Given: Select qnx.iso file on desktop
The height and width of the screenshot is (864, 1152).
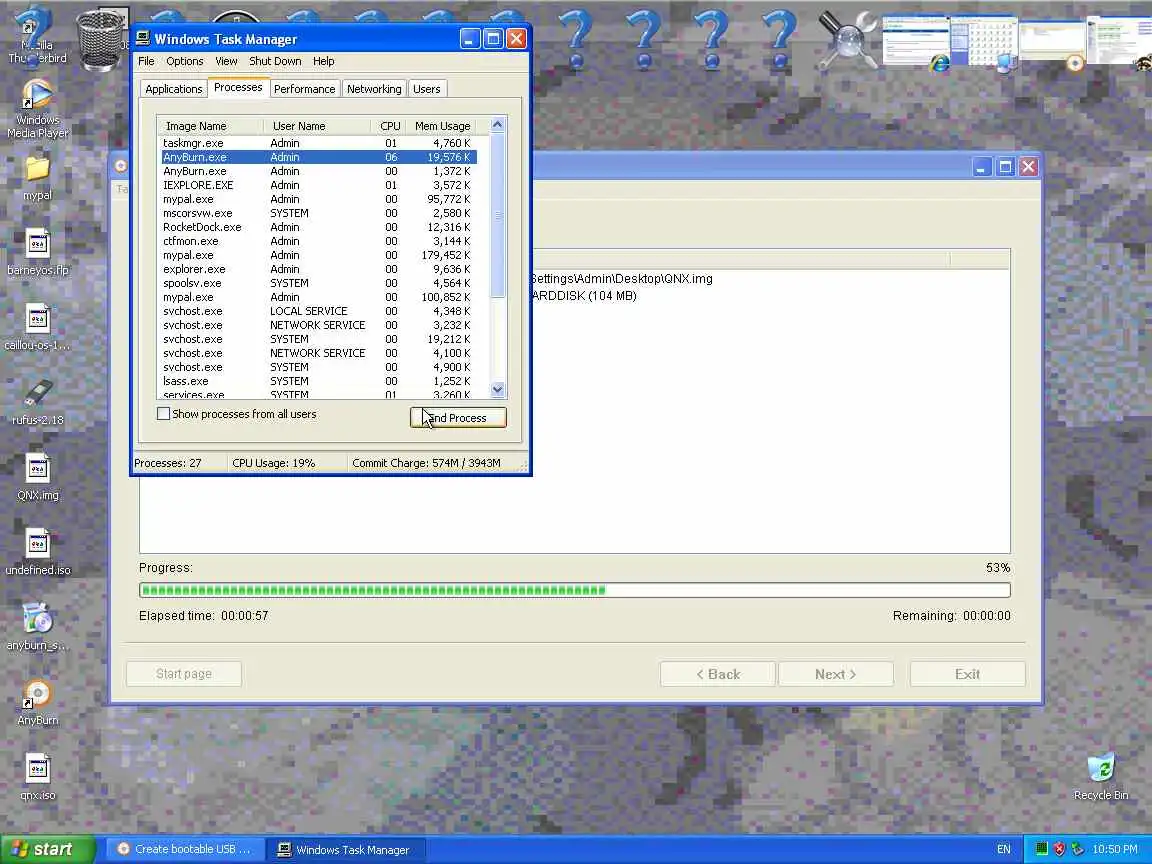Looking at the screenshot, I should [x=37, y=777].
